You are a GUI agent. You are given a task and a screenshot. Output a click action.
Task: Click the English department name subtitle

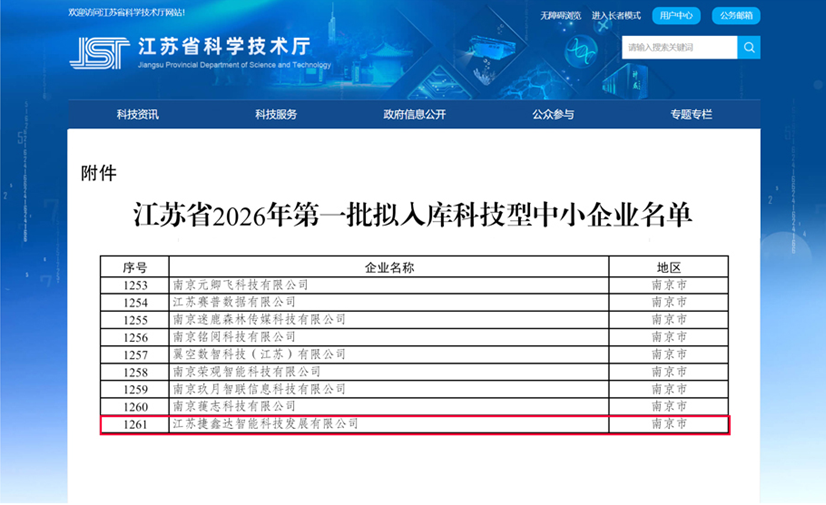pyautogui.click(x=234, y=65)
